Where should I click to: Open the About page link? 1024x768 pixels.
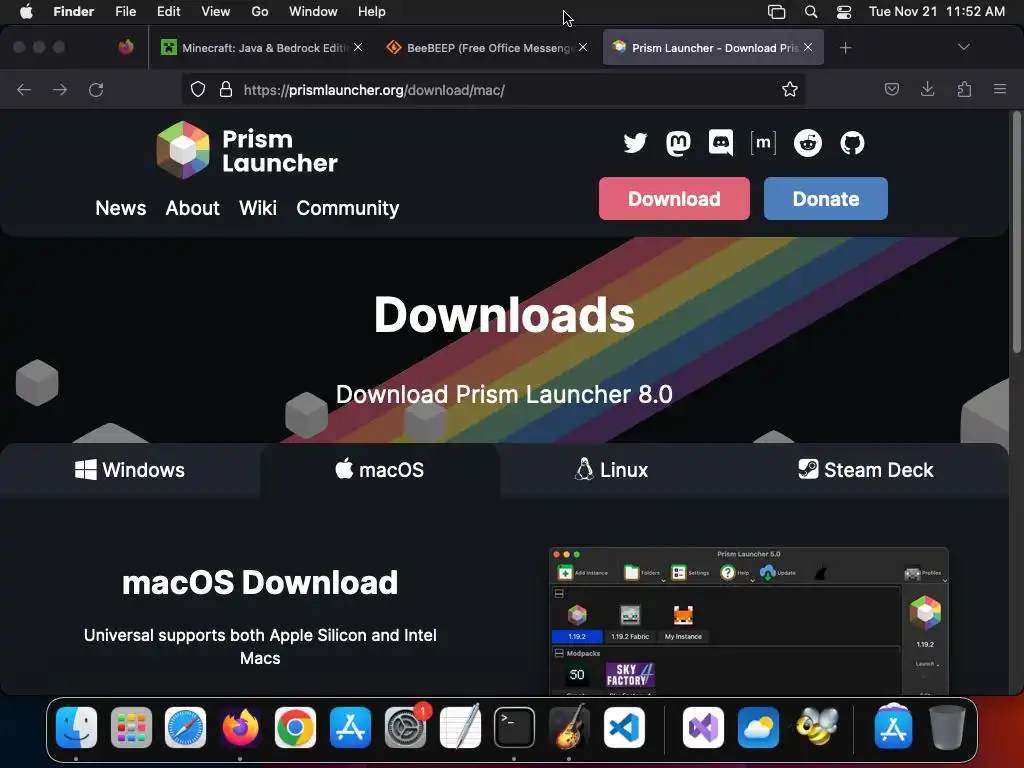point(193,208)
